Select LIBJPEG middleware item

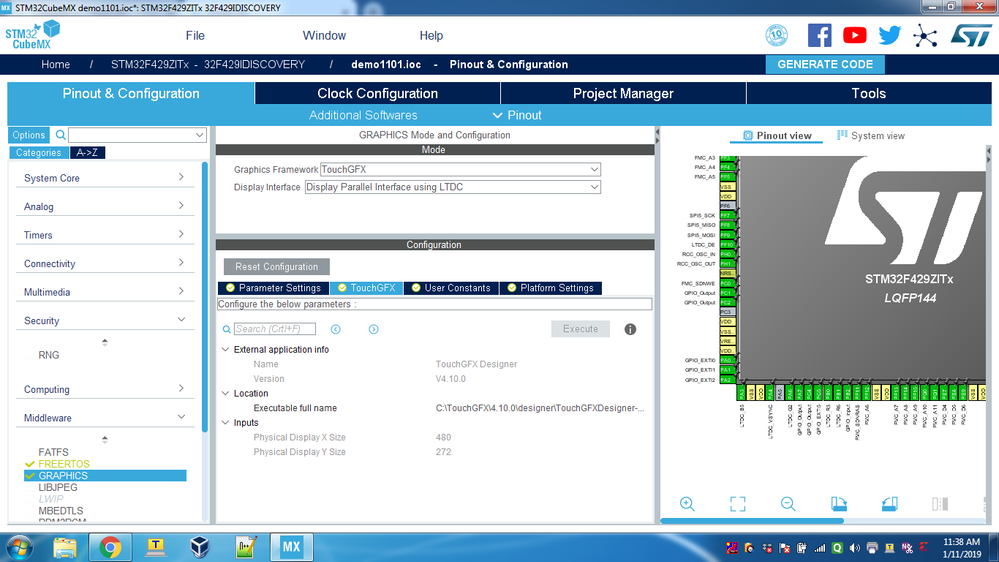(x=58, y=487)
